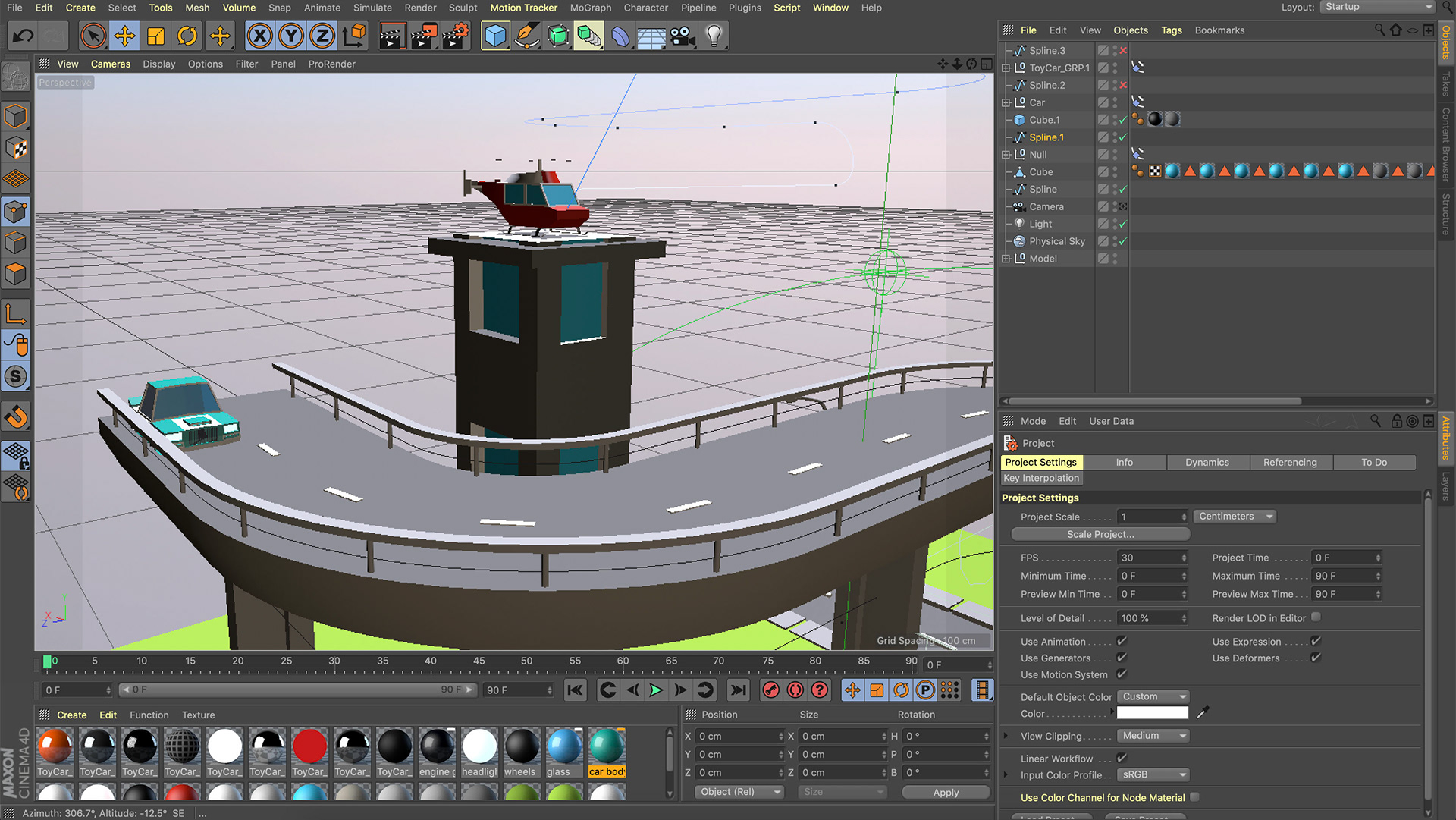Open the Centimeters unit dropdown
The image size is (1456, 820).
point(1235,517)
